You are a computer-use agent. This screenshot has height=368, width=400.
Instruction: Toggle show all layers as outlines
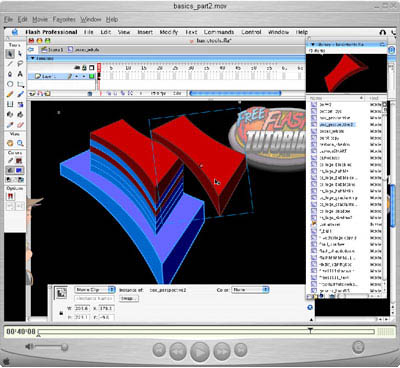pos(91,68)
